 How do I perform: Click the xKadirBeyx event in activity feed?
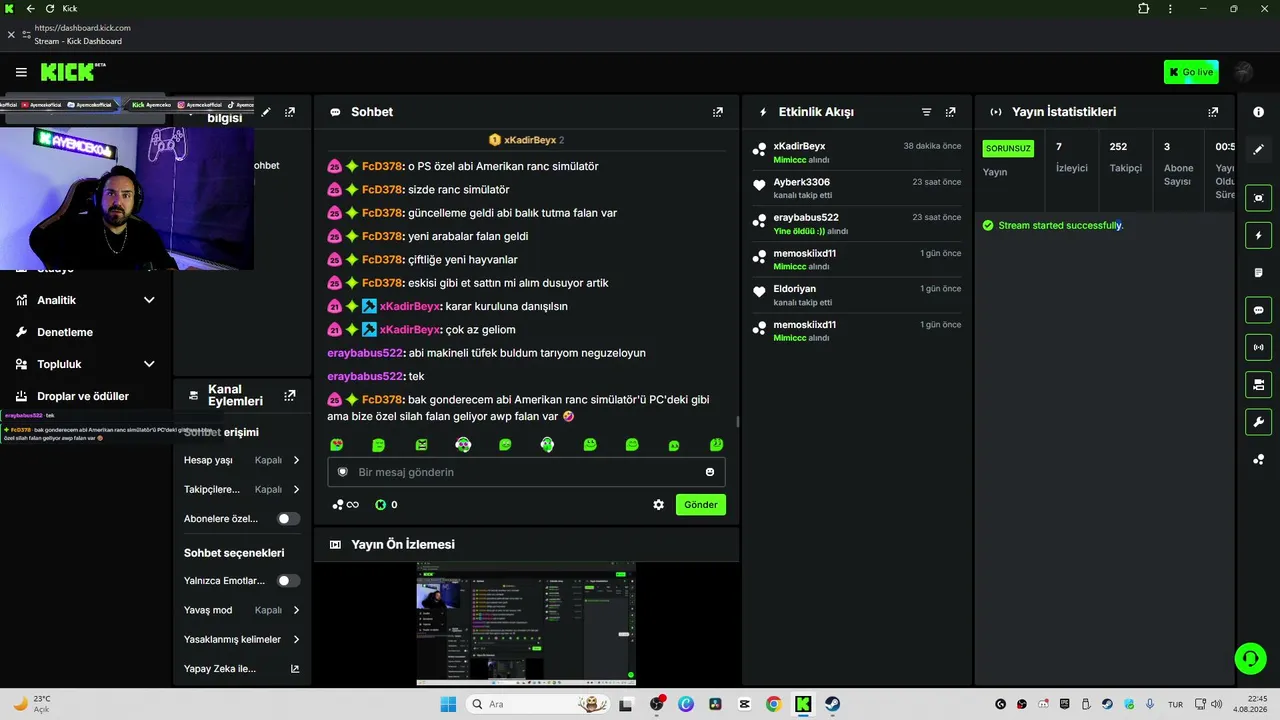tap(857, 152)
